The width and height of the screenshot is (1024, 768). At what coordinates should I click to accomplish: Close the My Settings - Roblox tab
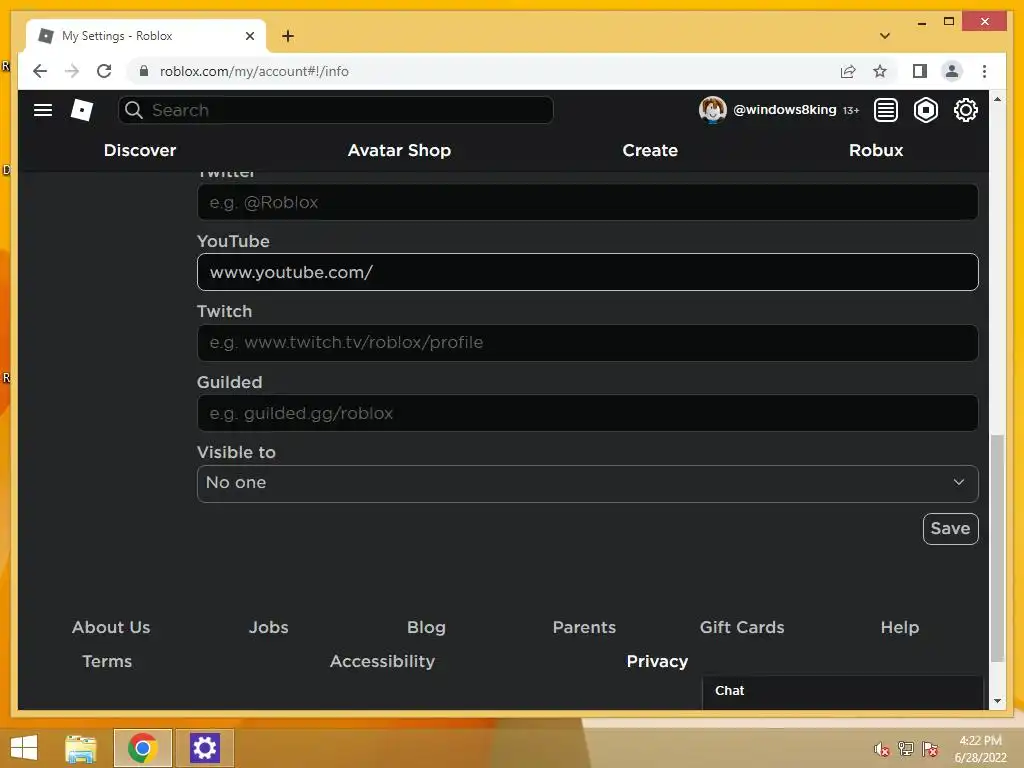(249, 36)
